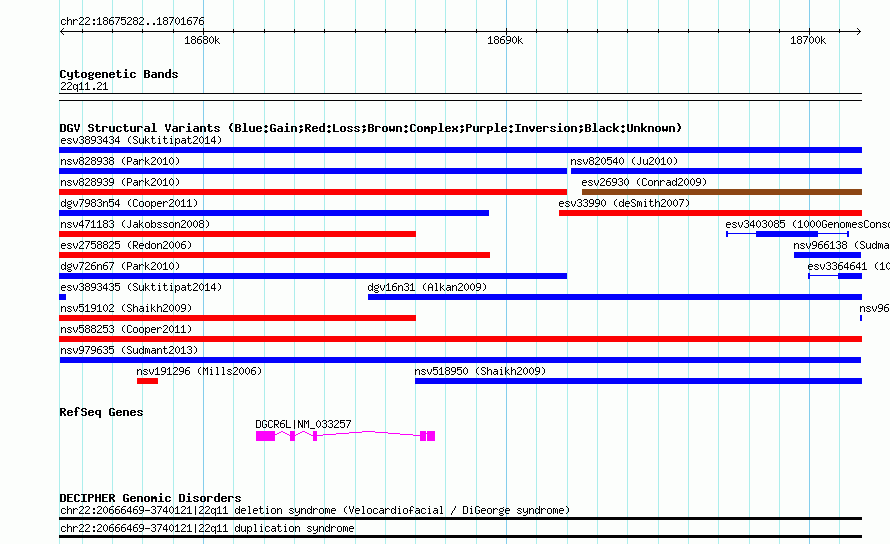The image size is (890, 544).
Task: Select the nsv471183 (Jakobsson2008) label
Action: 135,224
